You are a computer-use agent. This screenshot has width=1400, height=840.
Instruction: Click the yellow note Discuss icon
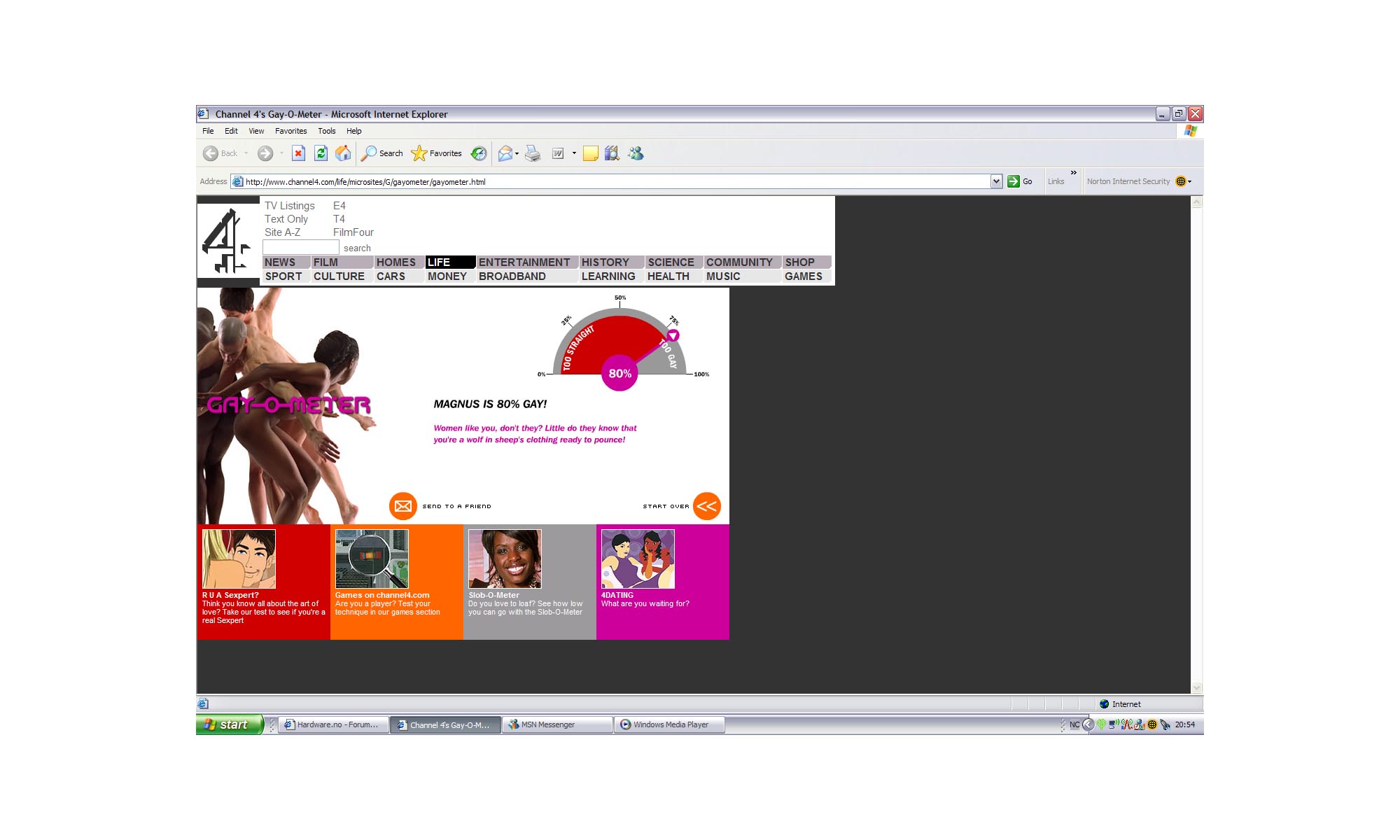click(591, 153)
